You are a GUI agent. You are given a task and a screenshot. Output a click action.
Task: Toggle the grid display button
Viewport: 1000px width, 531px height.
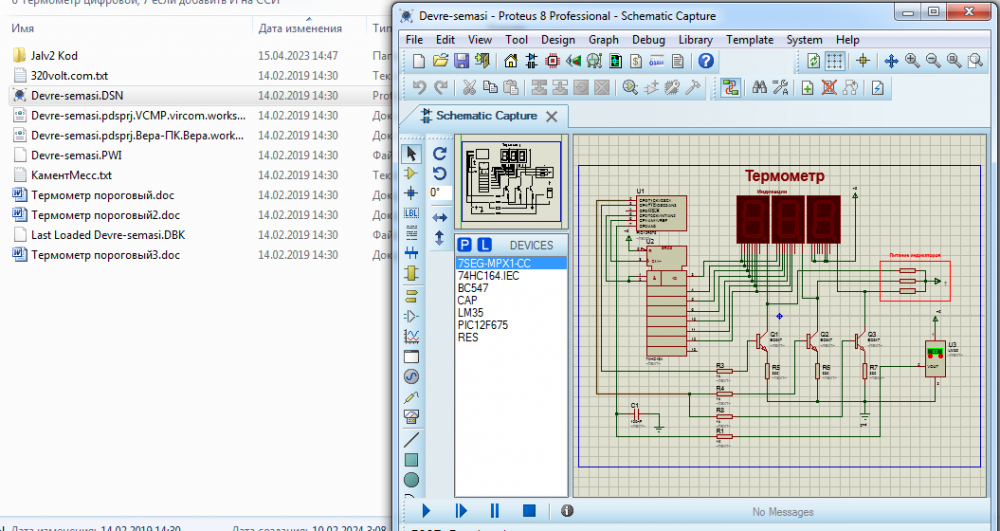pos(834,61)
